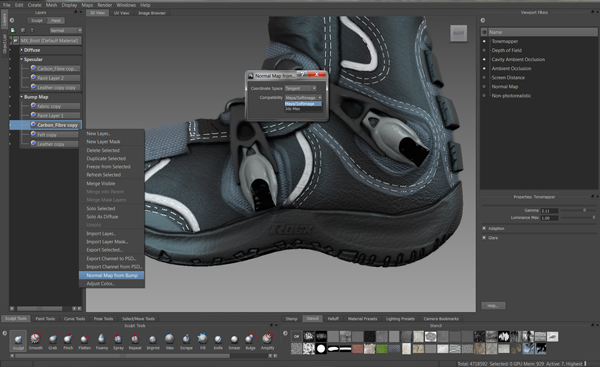Viewport: 600px width, 367px height.
Task: Switch to the UV View tab
Action: [121, 13]
